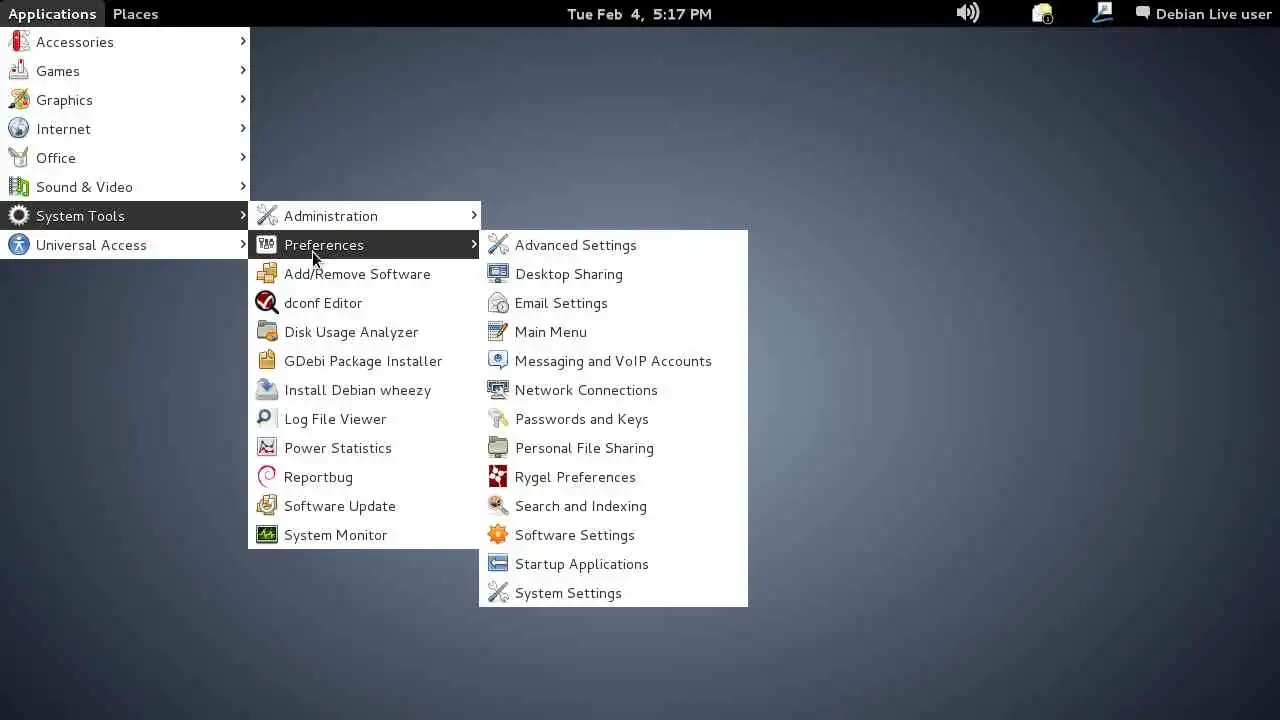Open the volume control in top panel
This screenshot has height=720, width=1280.
tap(968, 13)
